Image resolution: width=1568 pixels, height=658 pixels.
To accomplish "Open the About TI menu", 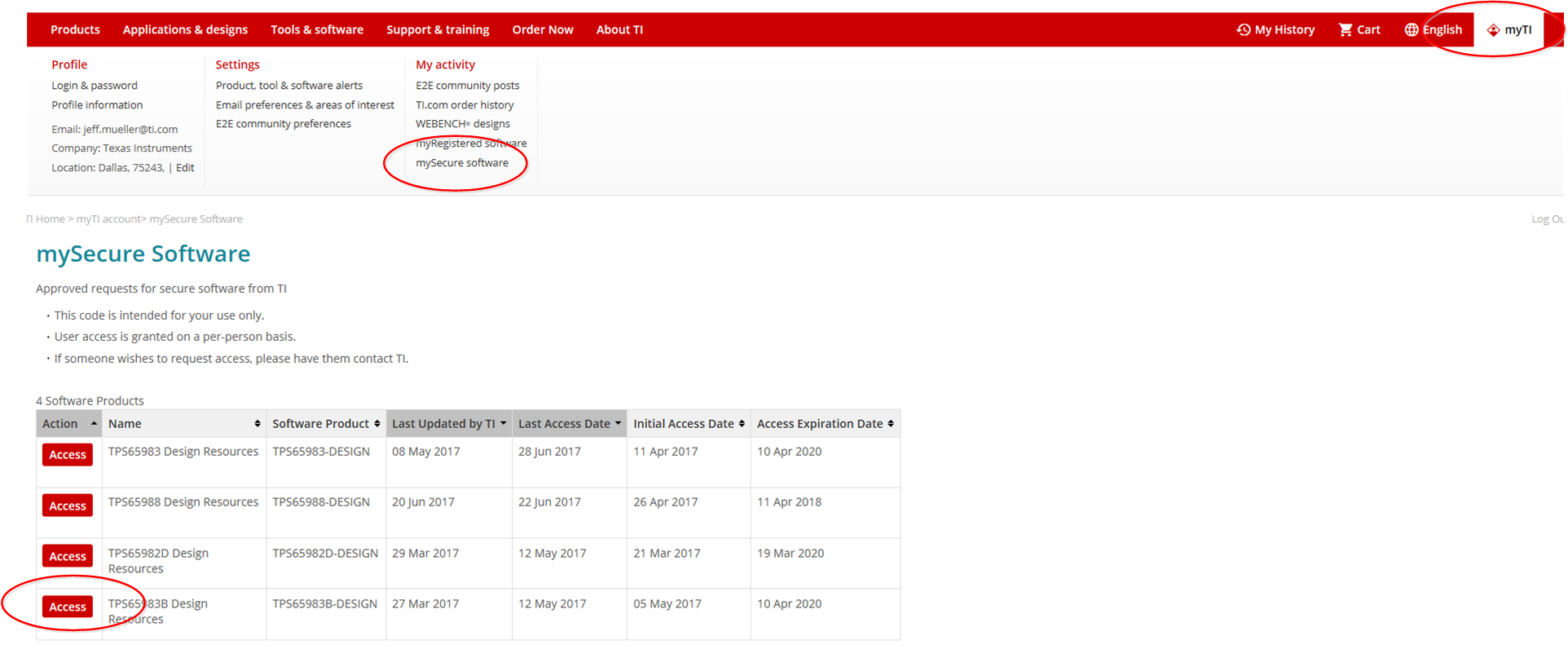I will pyautogui.click(x=619, y=29).
